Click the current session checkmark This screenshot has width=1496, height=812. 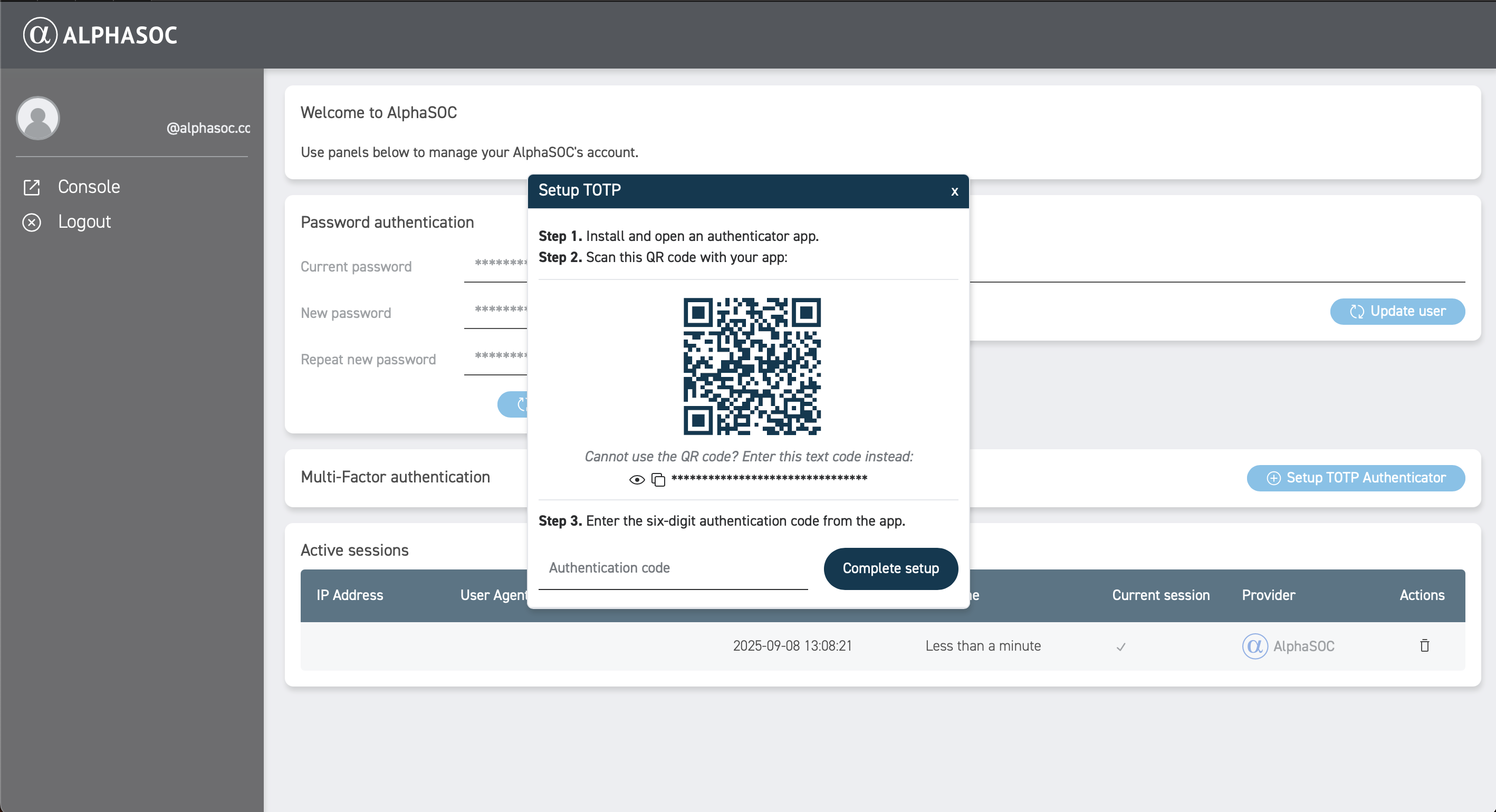1121,646
